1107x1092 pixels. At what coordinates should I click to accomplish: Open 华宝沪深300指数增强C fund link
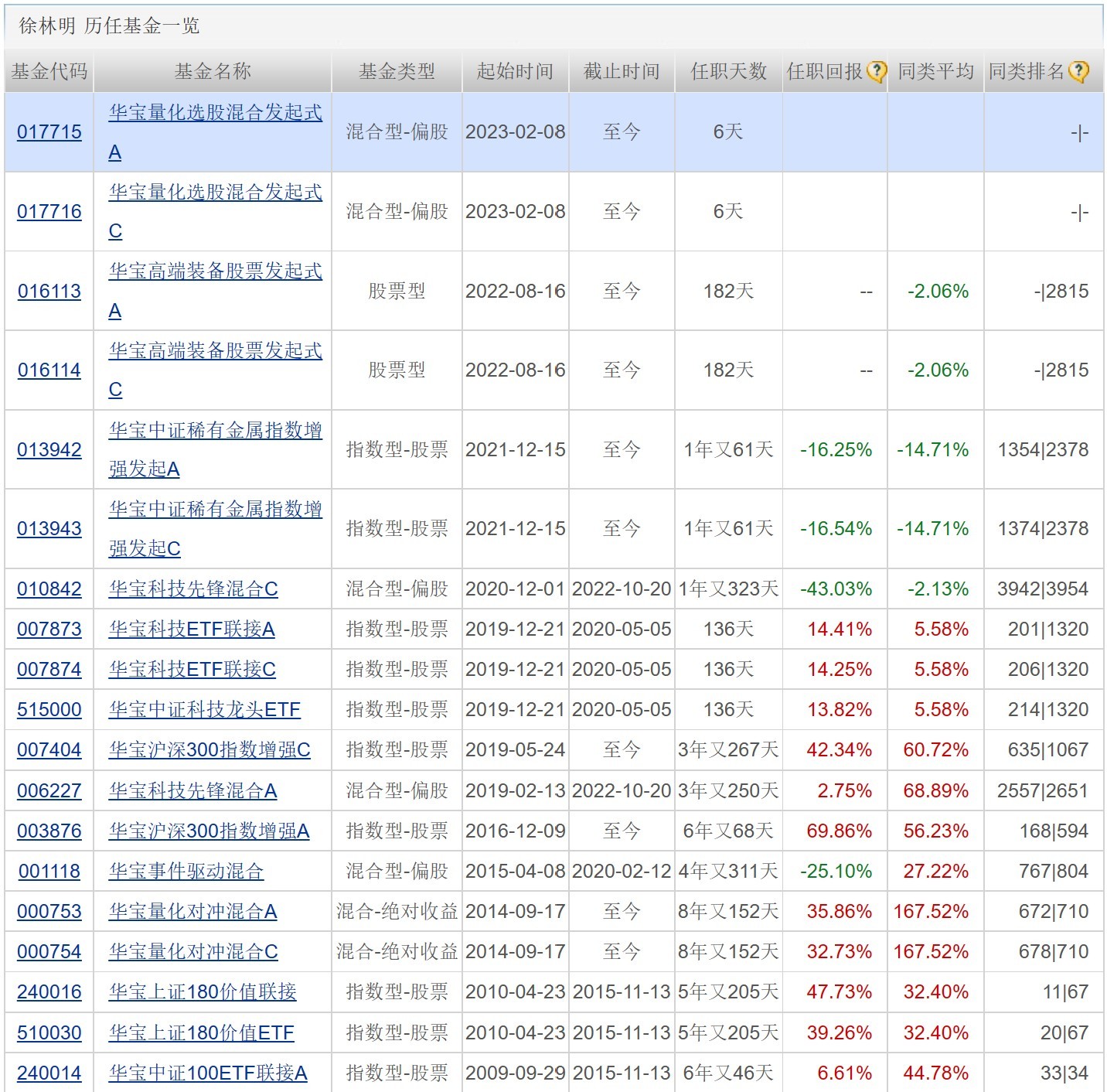tap(209, 750)
